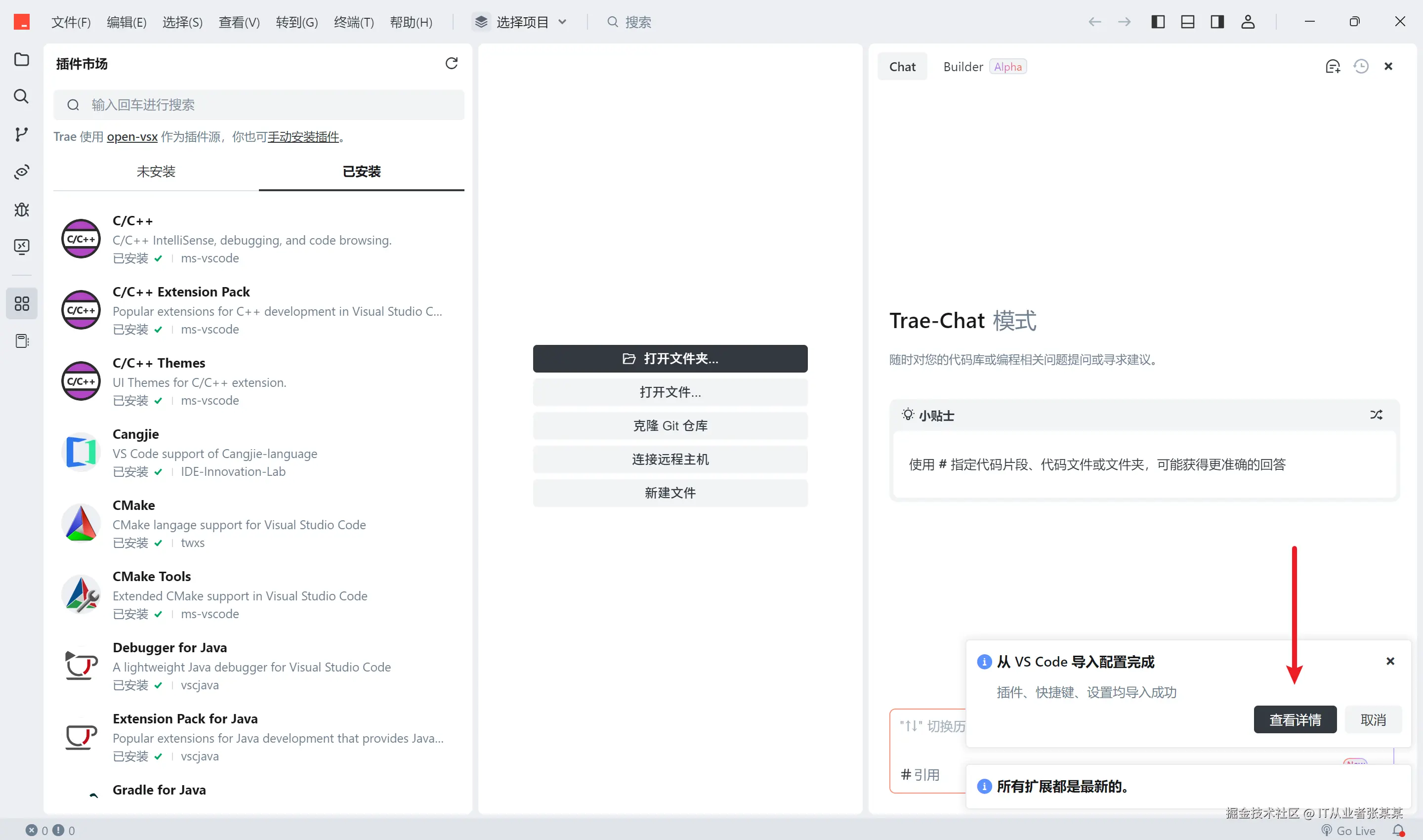Viewport: 1423px width, 840px height.
Task: Click the open-vsx link
Action: (132, 136)
